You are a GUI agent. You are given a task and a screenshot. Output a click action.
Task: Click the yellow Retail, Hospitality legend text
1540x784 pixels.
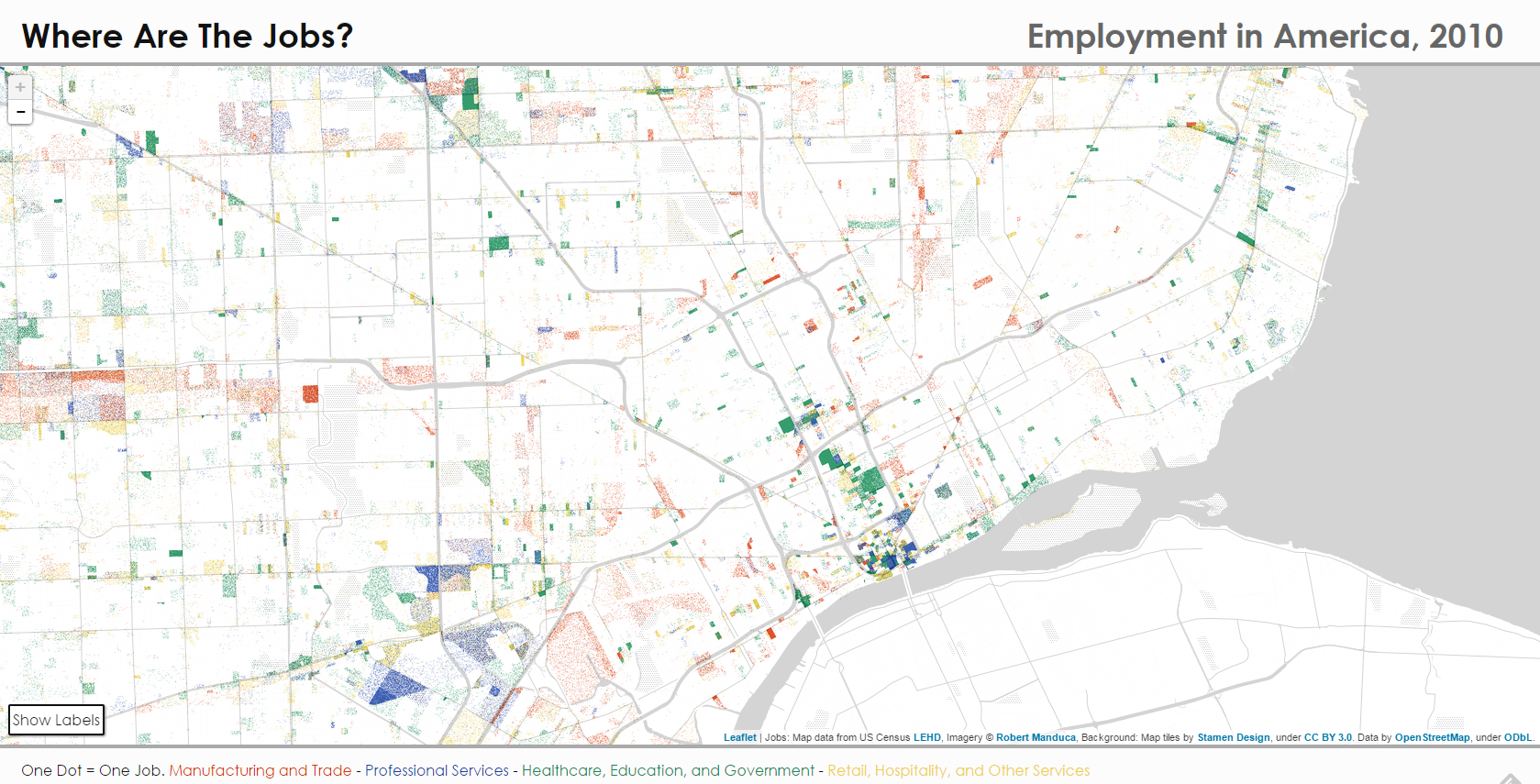pyautogui.click(x=958, y=770)
